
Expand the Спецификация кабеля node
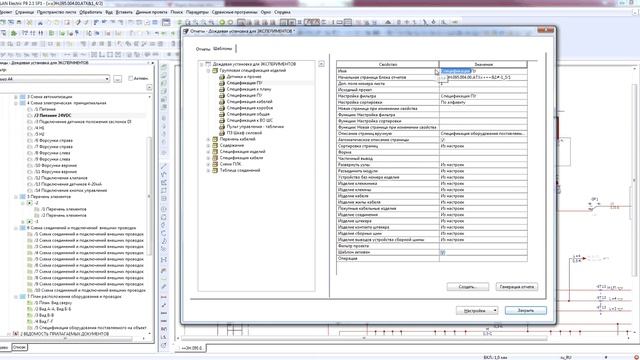point(208,158)
